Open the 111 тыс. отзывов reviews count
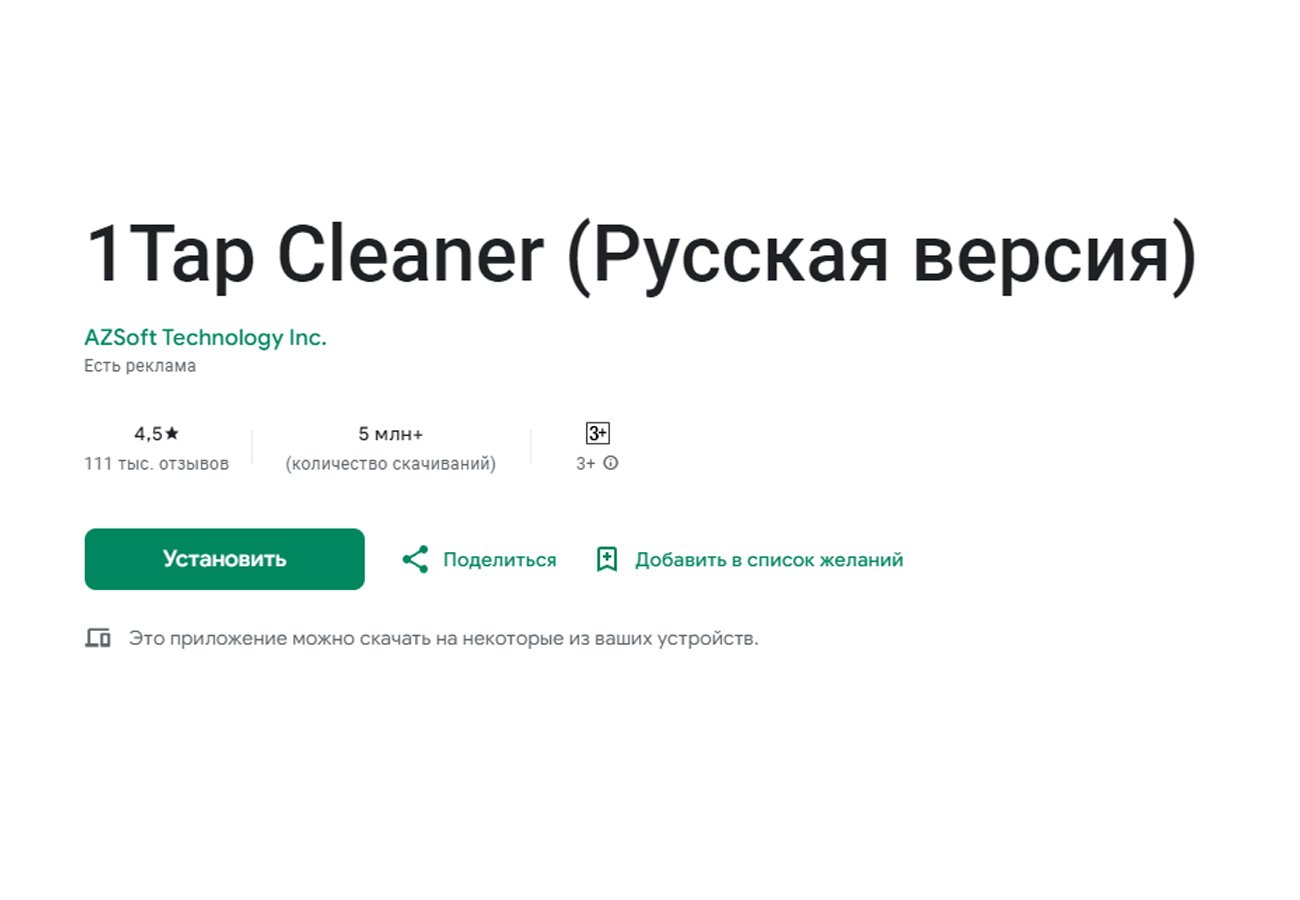Viewport: 1300px width, 900px height. [156, 464]
